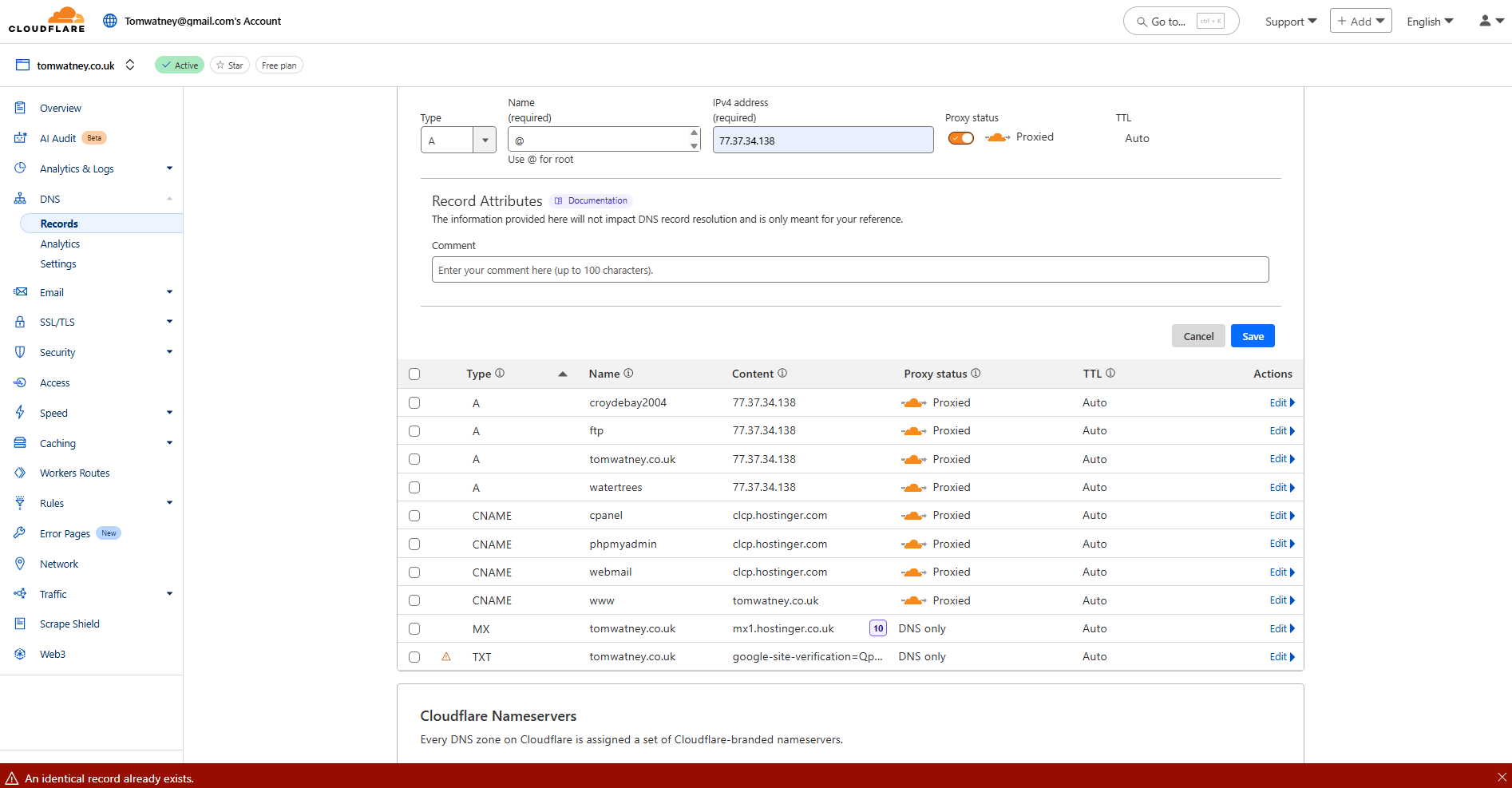The width and height of the screenshot is (1512, 788).
Task: Open Scrape Shield page
Action: [69, 624]
